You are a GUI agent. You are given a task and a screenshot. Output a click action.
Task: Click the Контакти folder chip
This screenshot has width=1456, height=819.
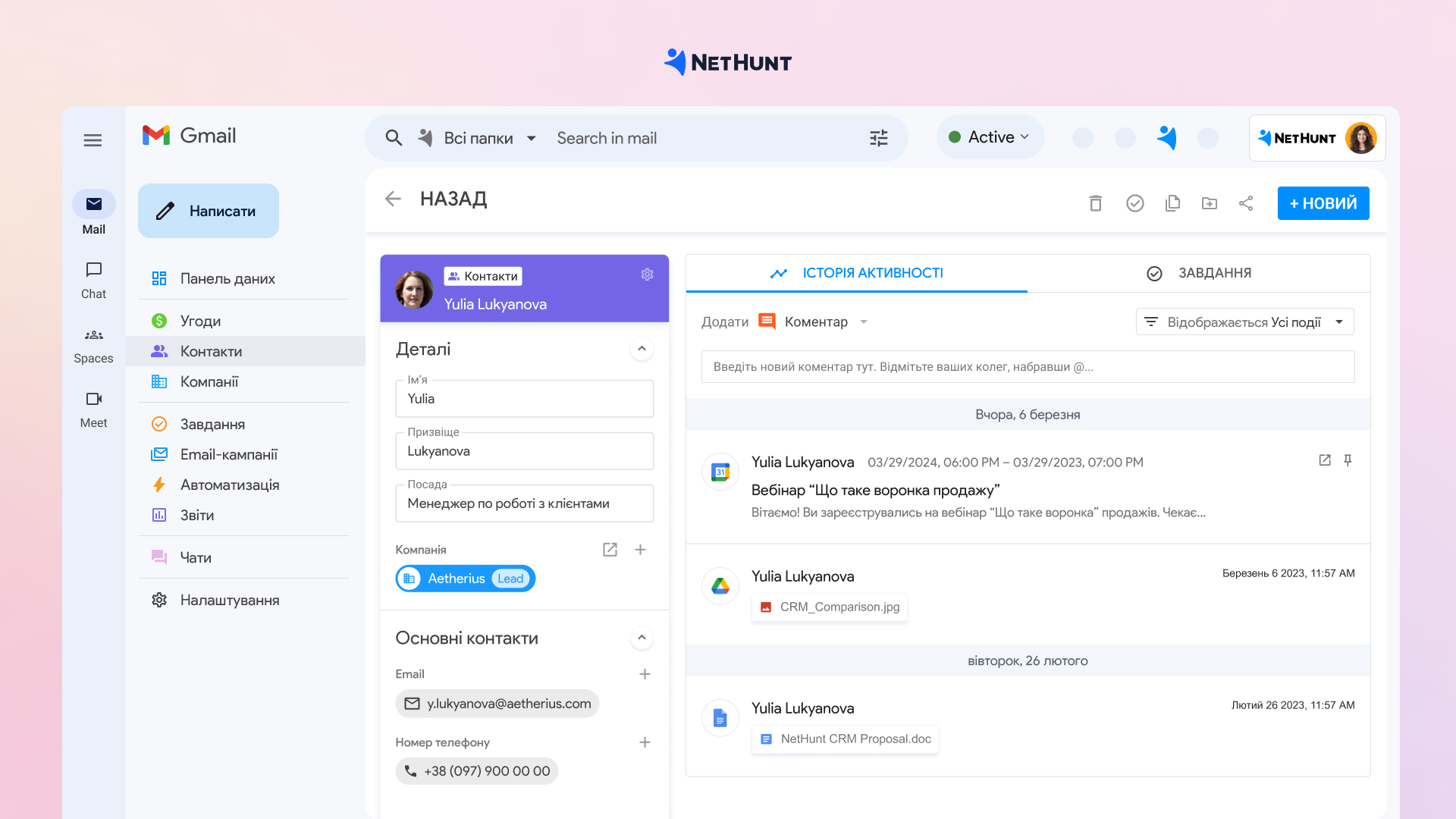pyautogui.click(x=483, y=276)
